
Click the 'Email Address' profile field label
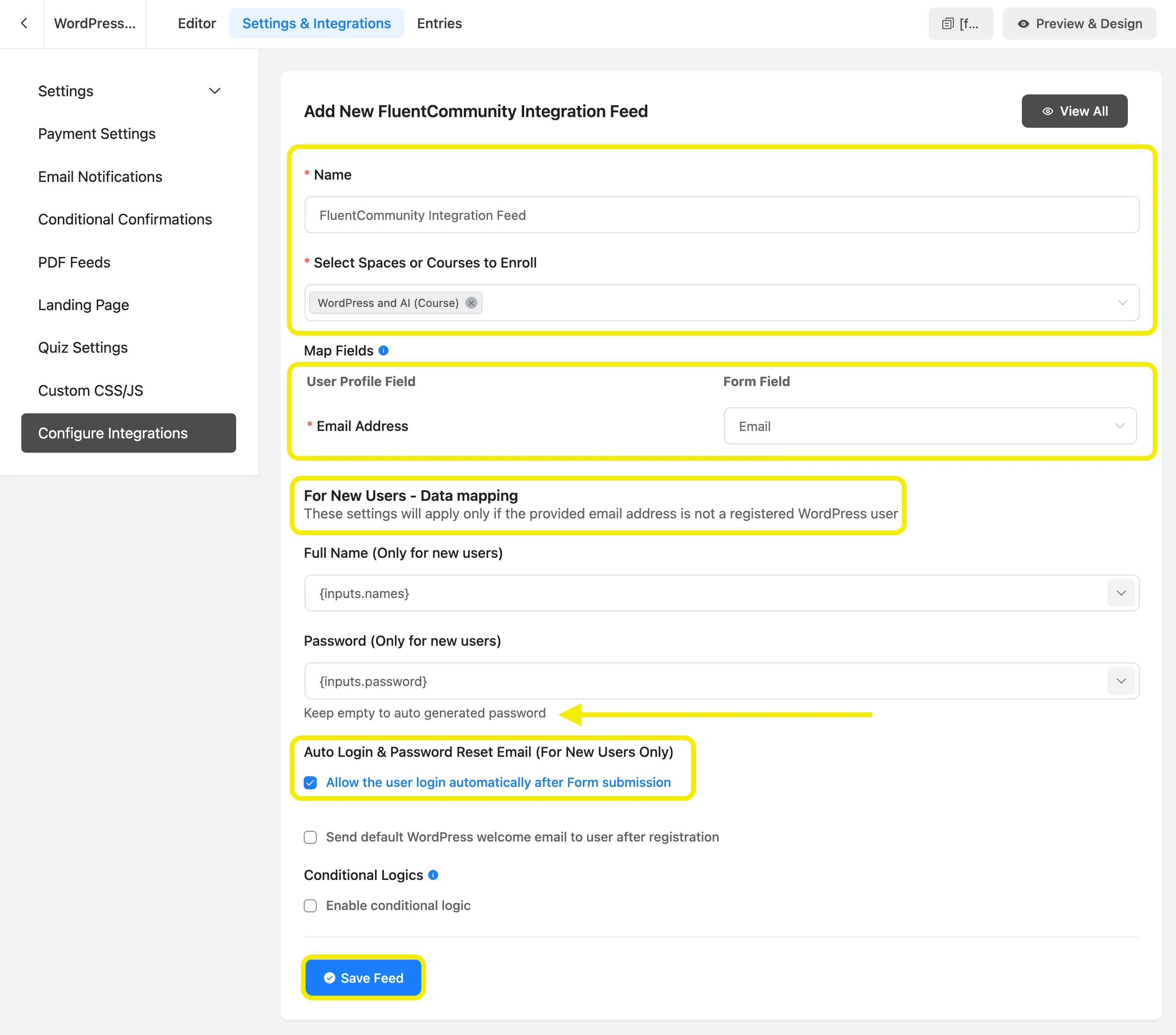362,426
